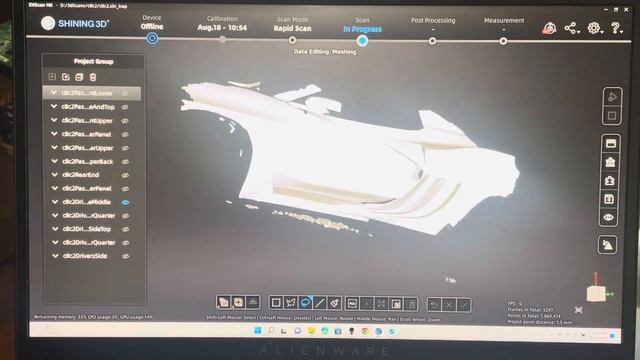Viewport: 640px width, 360px height.
Task: Open the Windows Start menu
Action: pos(258,330)
